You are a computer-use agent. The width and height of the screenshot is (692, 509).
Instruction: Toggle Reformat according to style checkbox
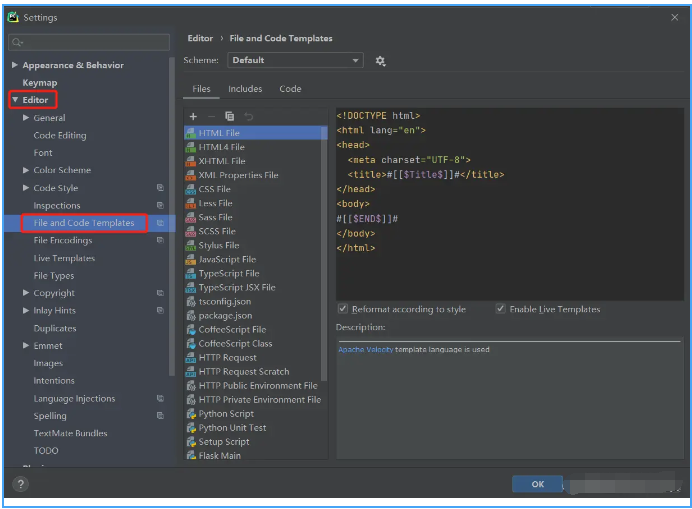click(x=343, y=309)
